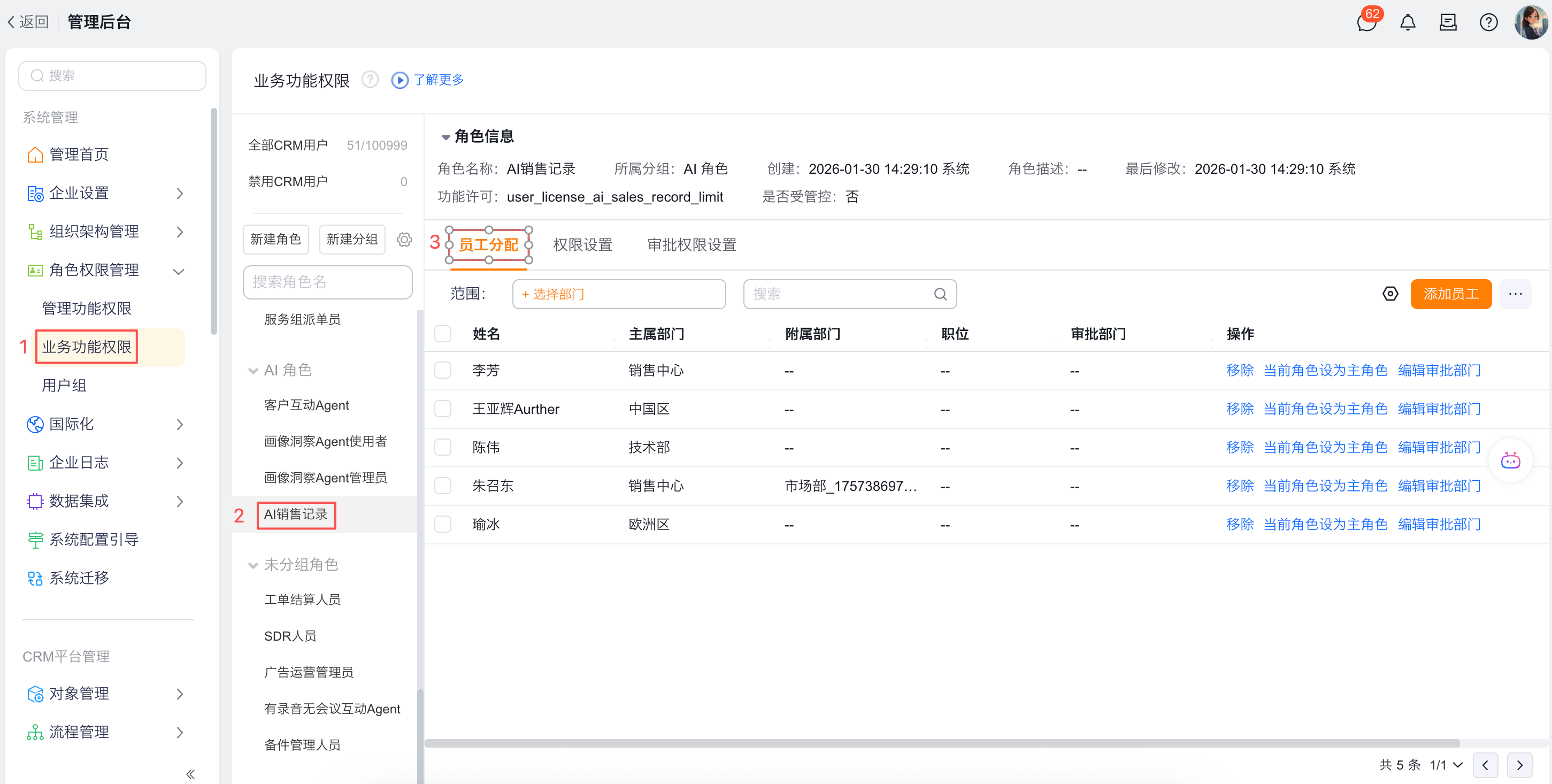Switch to the 权限设置 tab

(x=582, y=245)
